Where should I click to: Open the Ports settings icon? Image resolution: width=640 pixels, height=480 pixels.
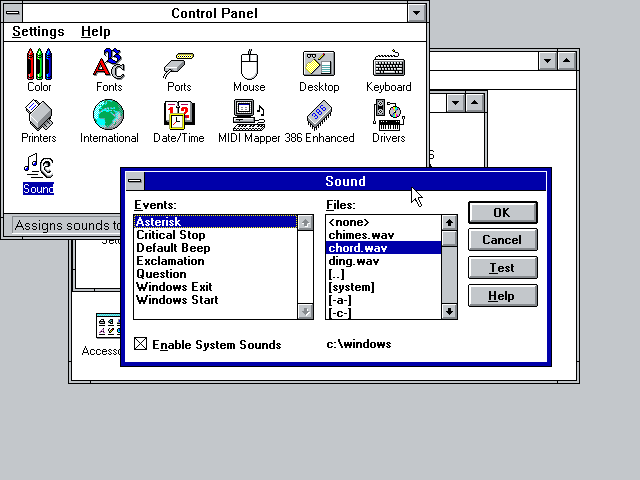179,69
